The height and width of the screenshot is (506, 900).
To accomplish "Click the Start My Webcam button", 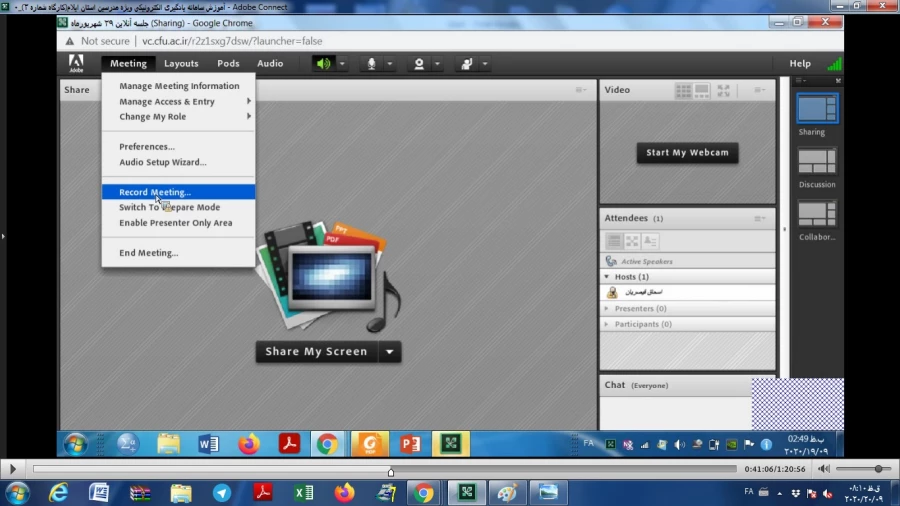I will tap(687, 153).
